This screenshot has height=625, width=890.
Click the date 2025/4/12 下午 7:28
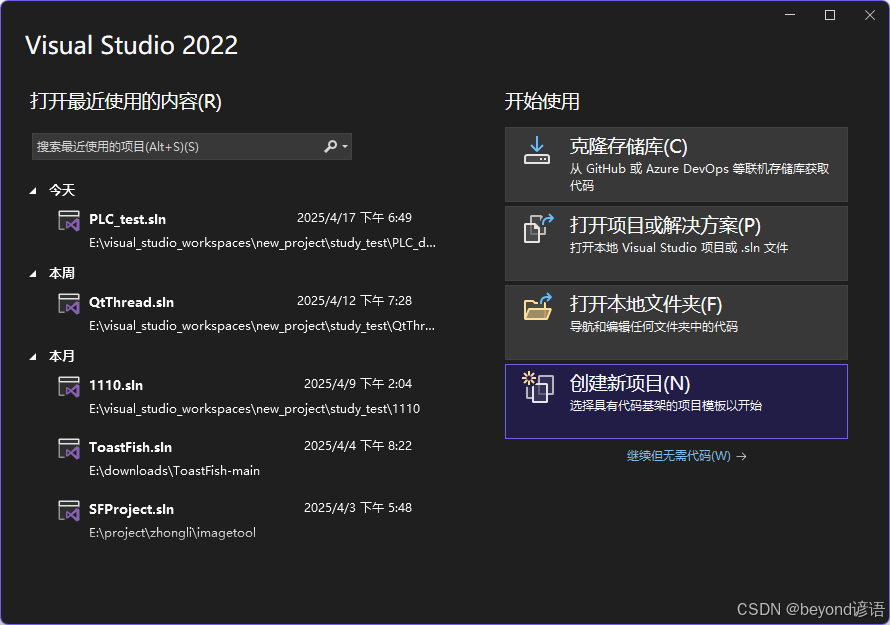pos(354,301)
